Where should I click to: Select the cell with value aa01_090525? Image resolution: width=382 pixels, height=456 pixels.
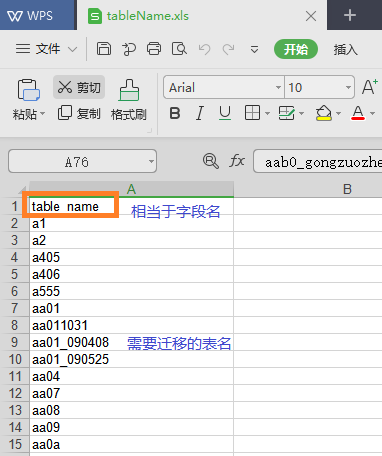click(131, 359)
